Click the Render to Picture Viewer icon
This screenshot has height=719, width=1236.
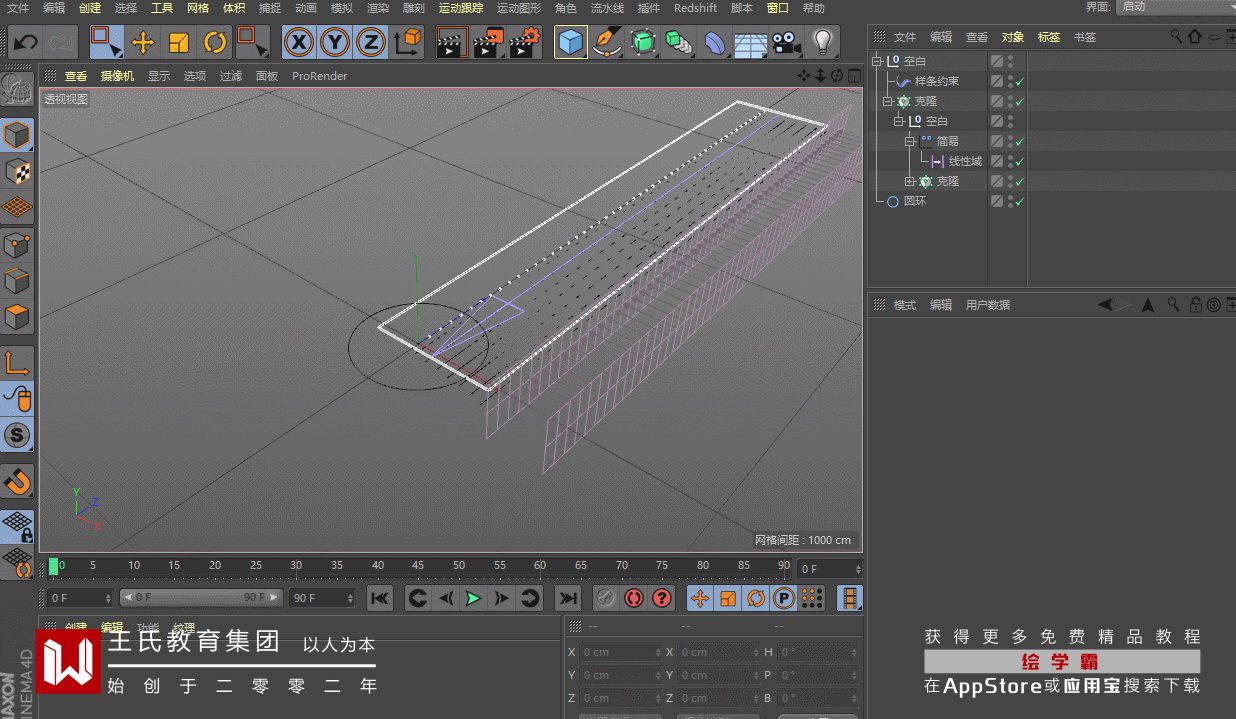(x=488, y=42)
